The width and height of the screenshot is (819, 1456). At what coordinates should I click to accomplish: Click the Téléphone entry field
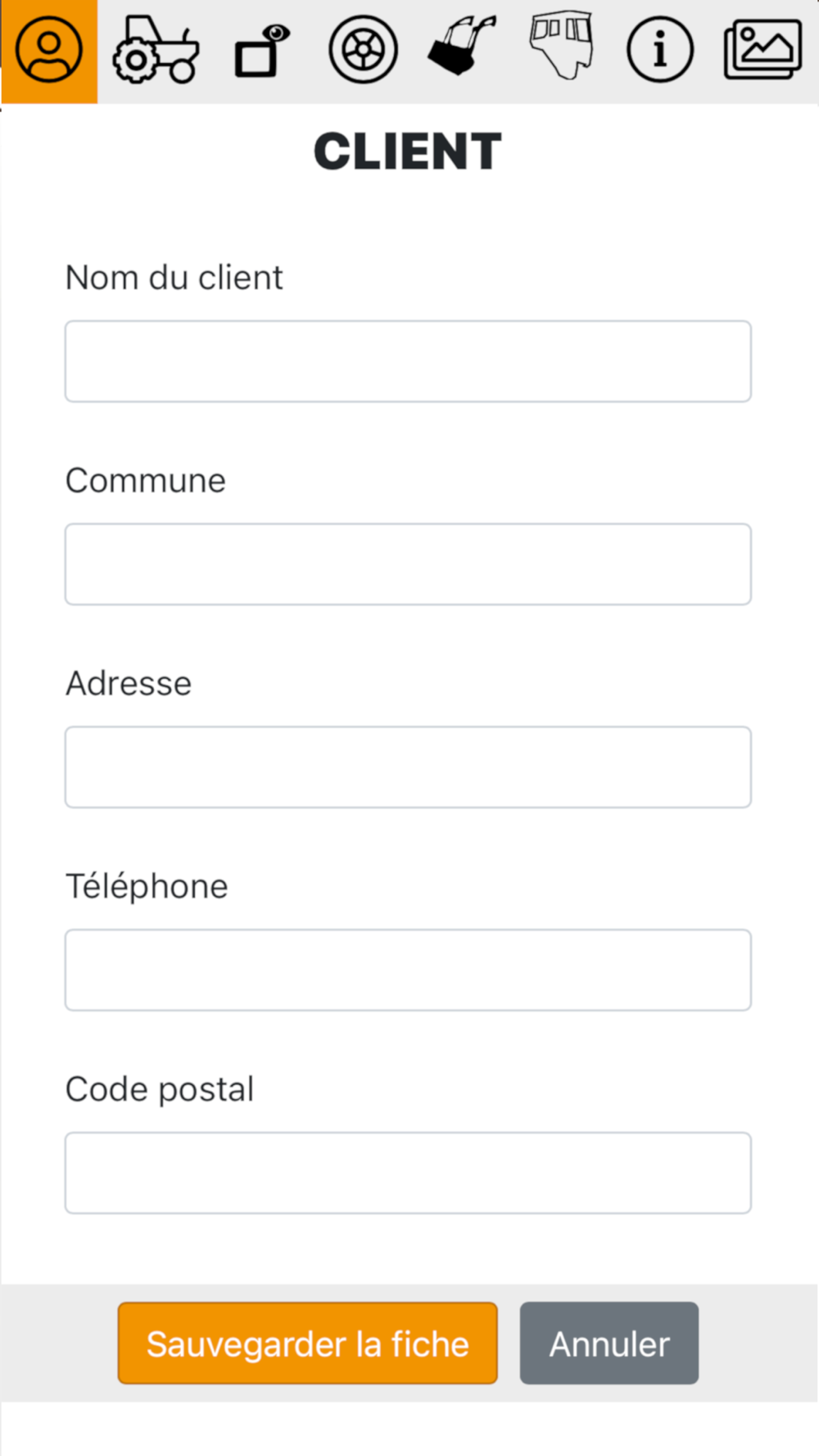pos(408,970)
